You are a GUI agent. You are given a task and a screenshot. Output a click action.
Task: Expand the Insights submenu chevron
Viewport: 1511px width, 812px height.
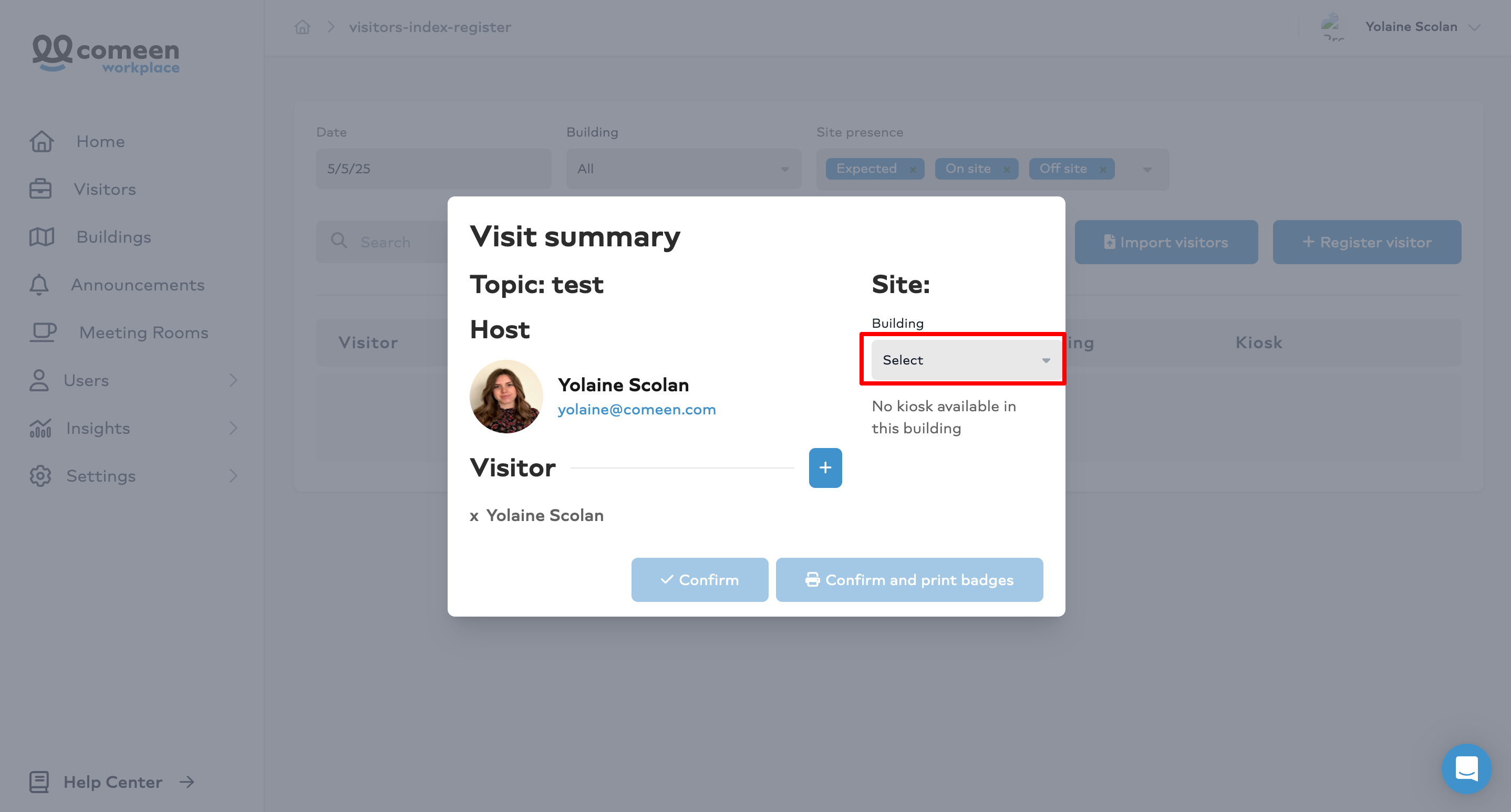click(x=233, y=428)
